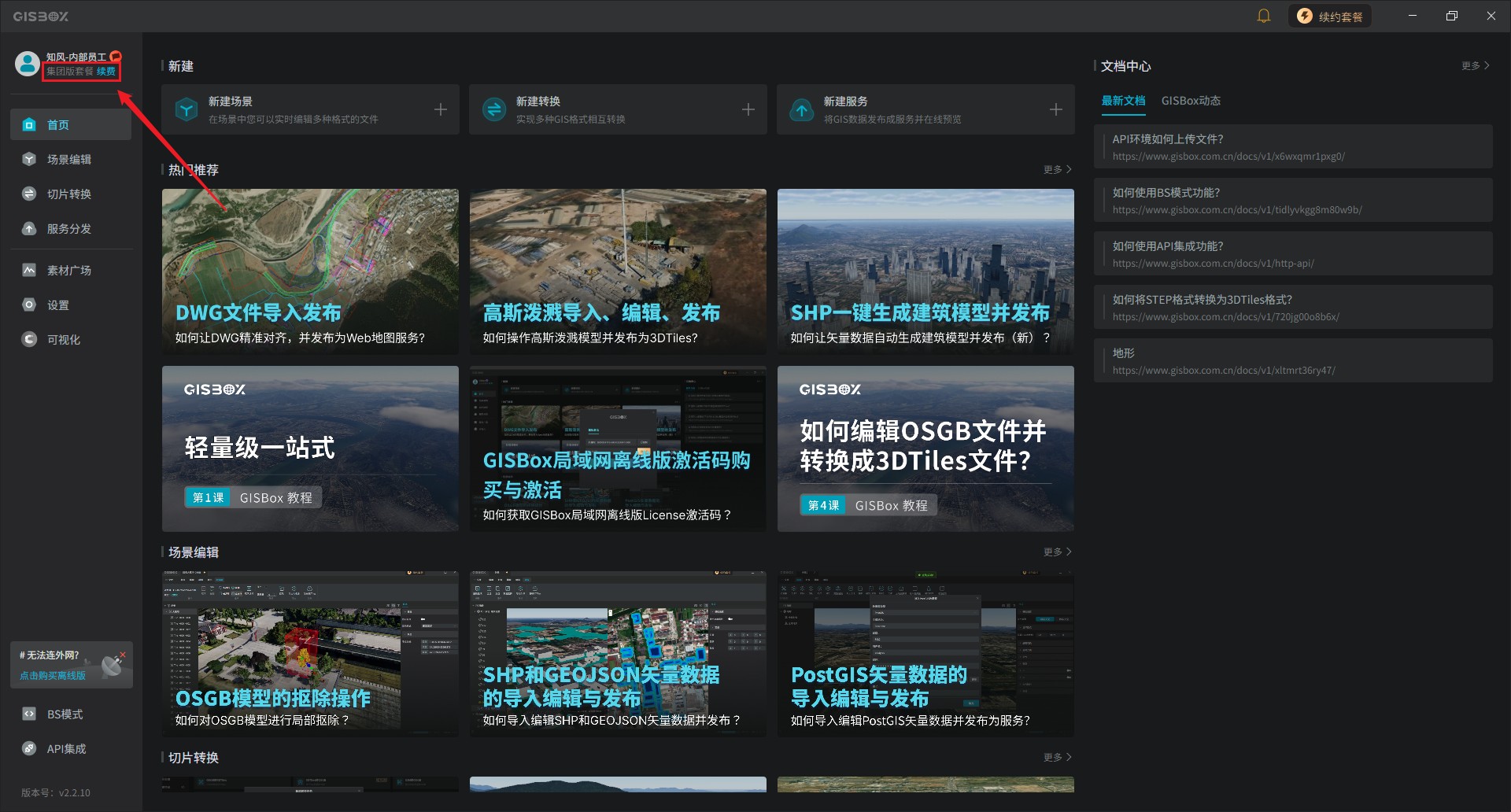Switch to the GISBox动态 tab
This screenshot has height=812, width=1511.
click(x=1191, y=101)
